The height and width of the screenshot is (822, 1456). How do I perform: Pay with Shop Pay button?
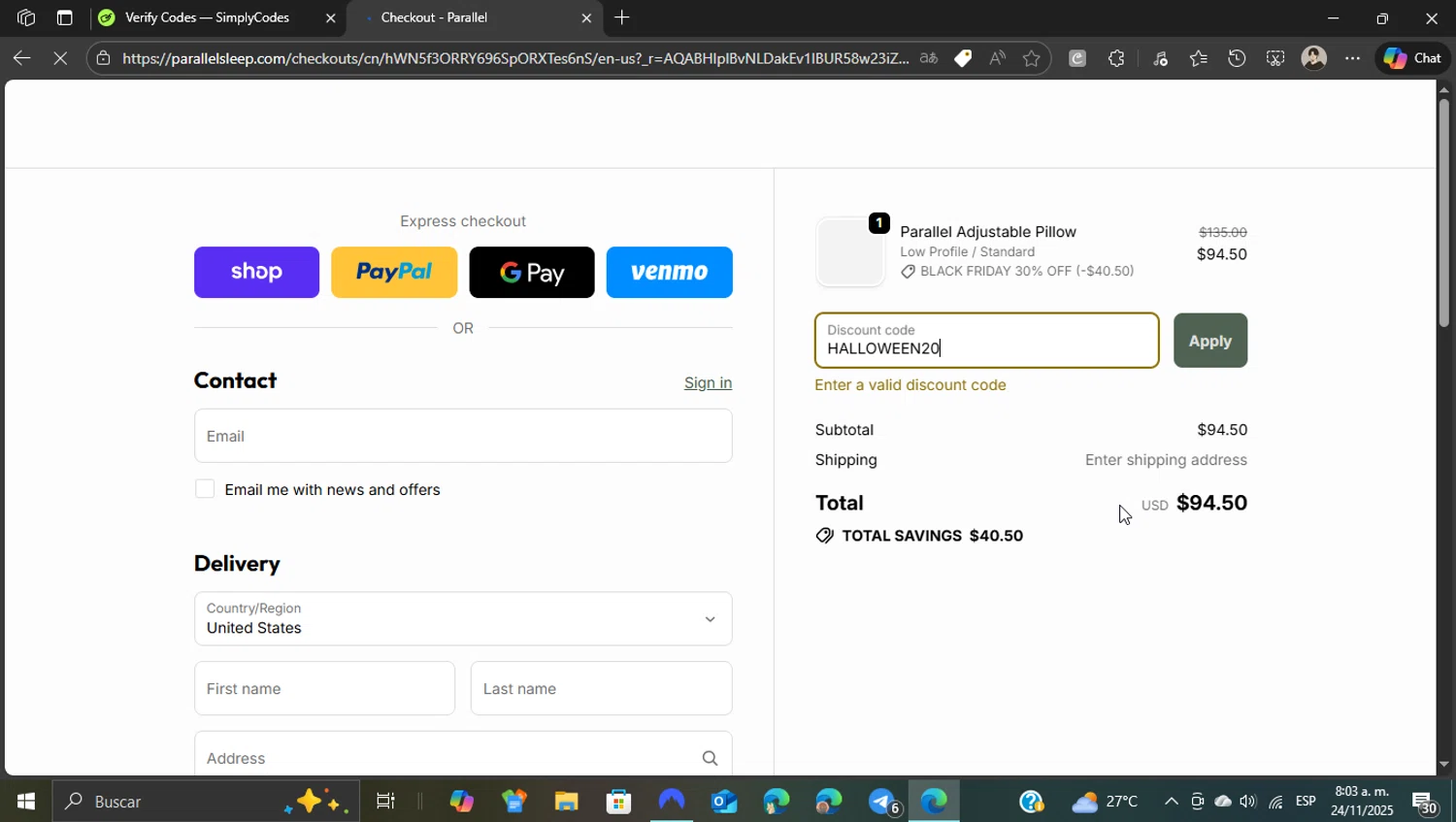tap(256, 272)
